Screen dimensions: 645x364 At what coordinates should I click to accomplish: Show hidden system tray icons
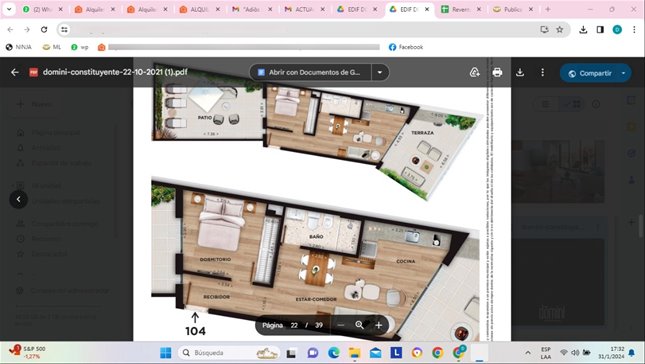click(528, 352)
